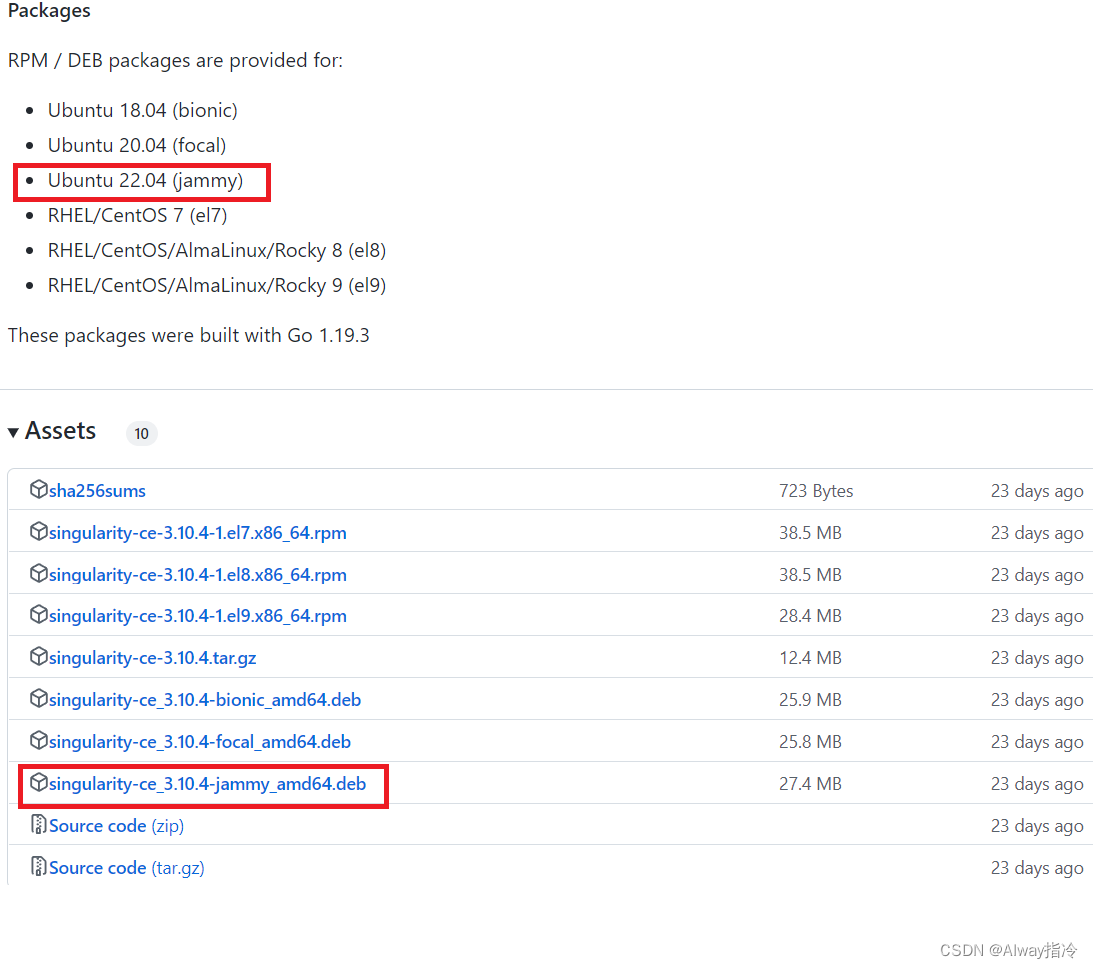Click 'These packages were built with Go 1.19.3'
The image size is (1093, 969).
tap(188, 335)
